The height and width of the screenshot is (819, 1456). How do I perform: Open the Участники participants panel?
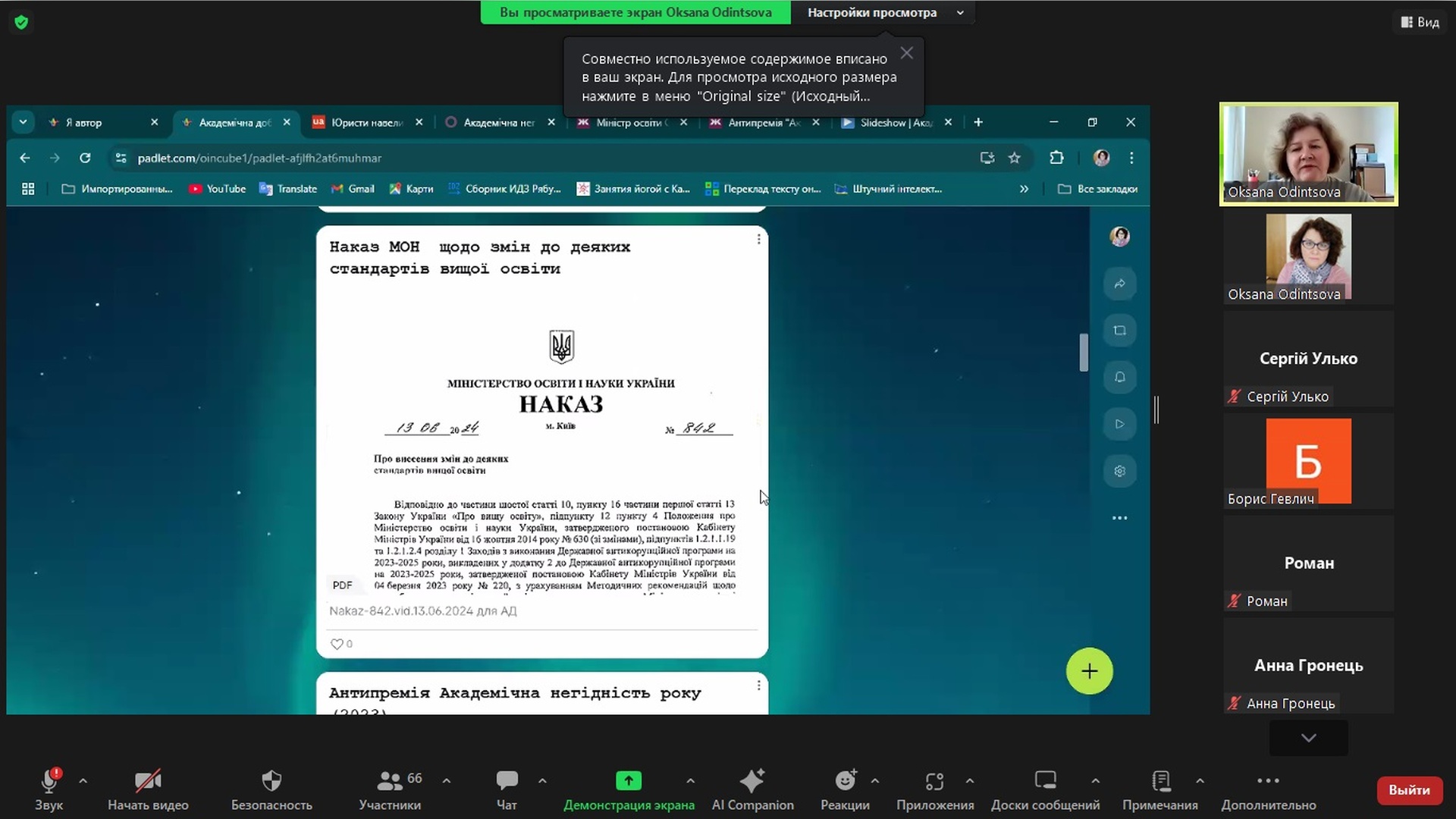[x=390, y=789]
